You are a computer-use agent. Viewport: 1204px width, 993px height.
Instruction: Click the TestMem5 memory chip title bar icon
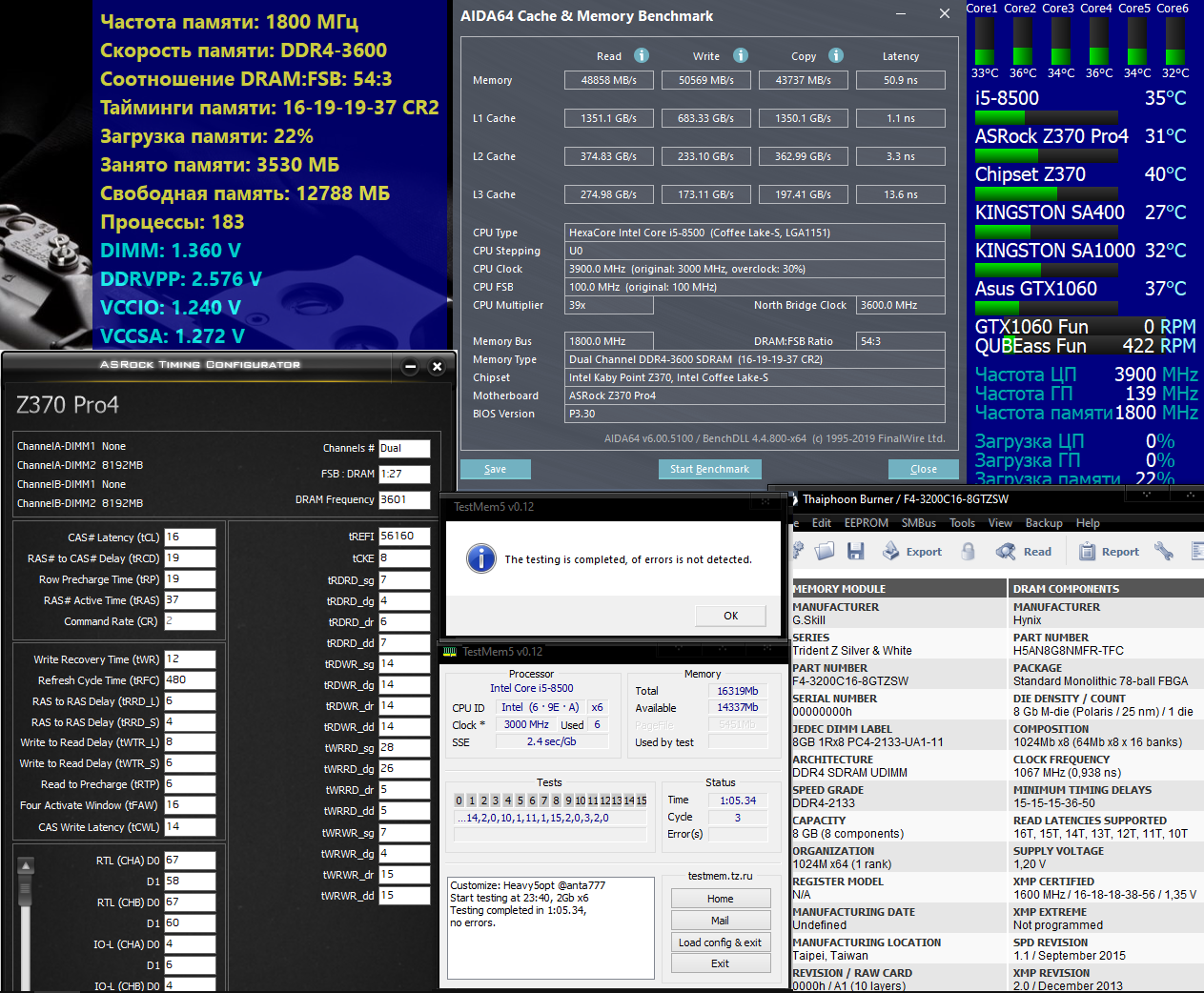(451, 652)
